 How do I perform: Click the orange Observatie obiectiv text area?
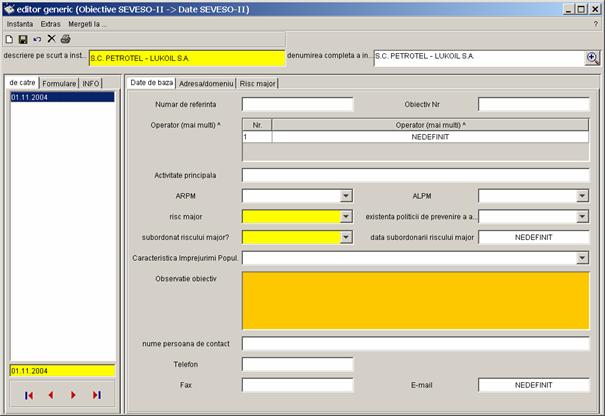point(415,299)
